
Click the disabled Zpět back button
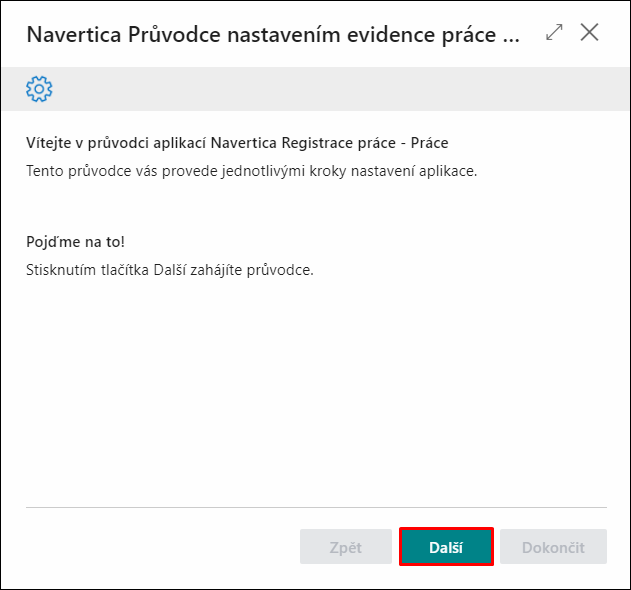point(346,547)
